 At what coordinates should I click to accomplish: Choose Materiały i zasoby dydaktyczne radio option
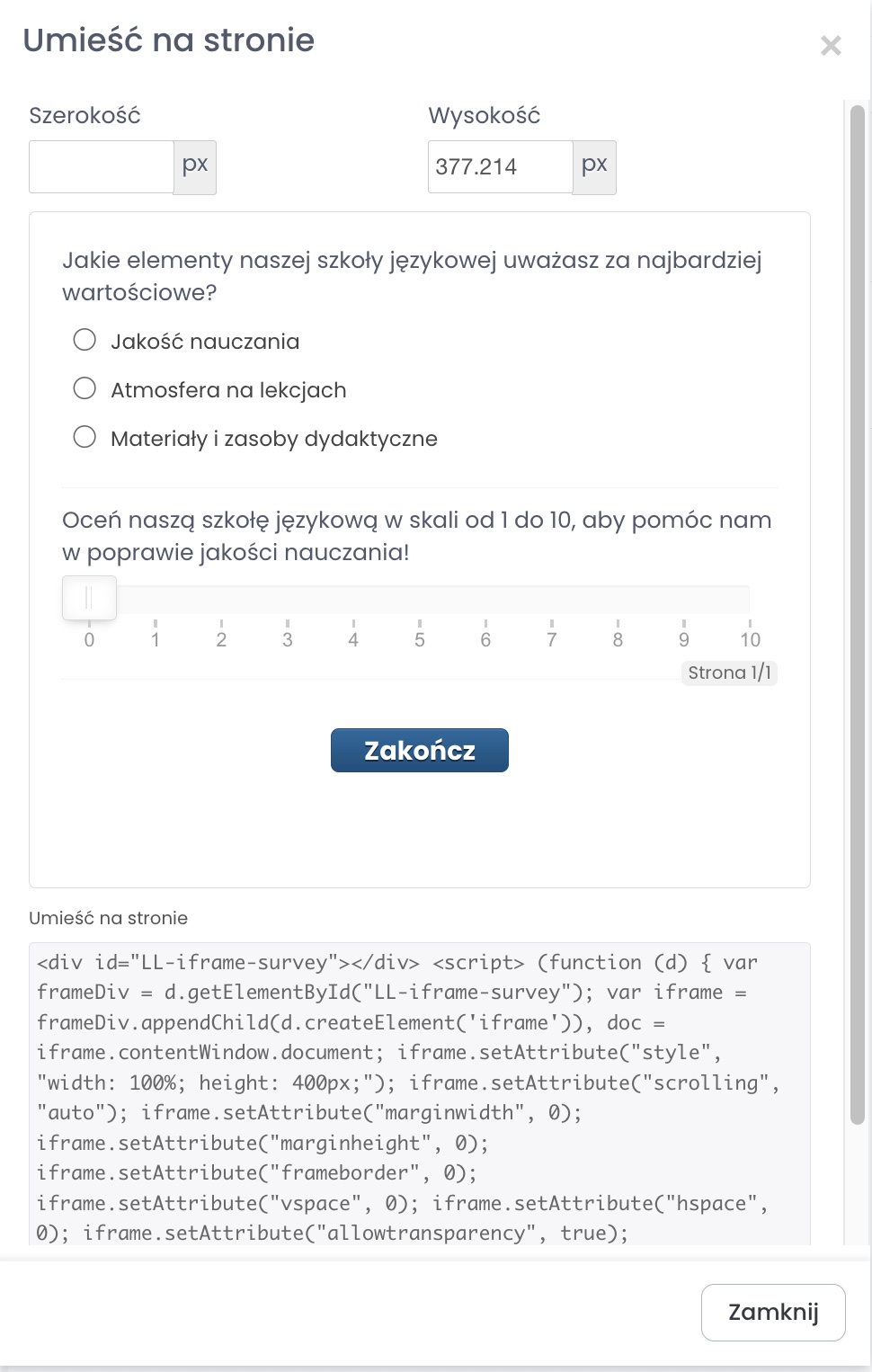[x=85, y=437]
